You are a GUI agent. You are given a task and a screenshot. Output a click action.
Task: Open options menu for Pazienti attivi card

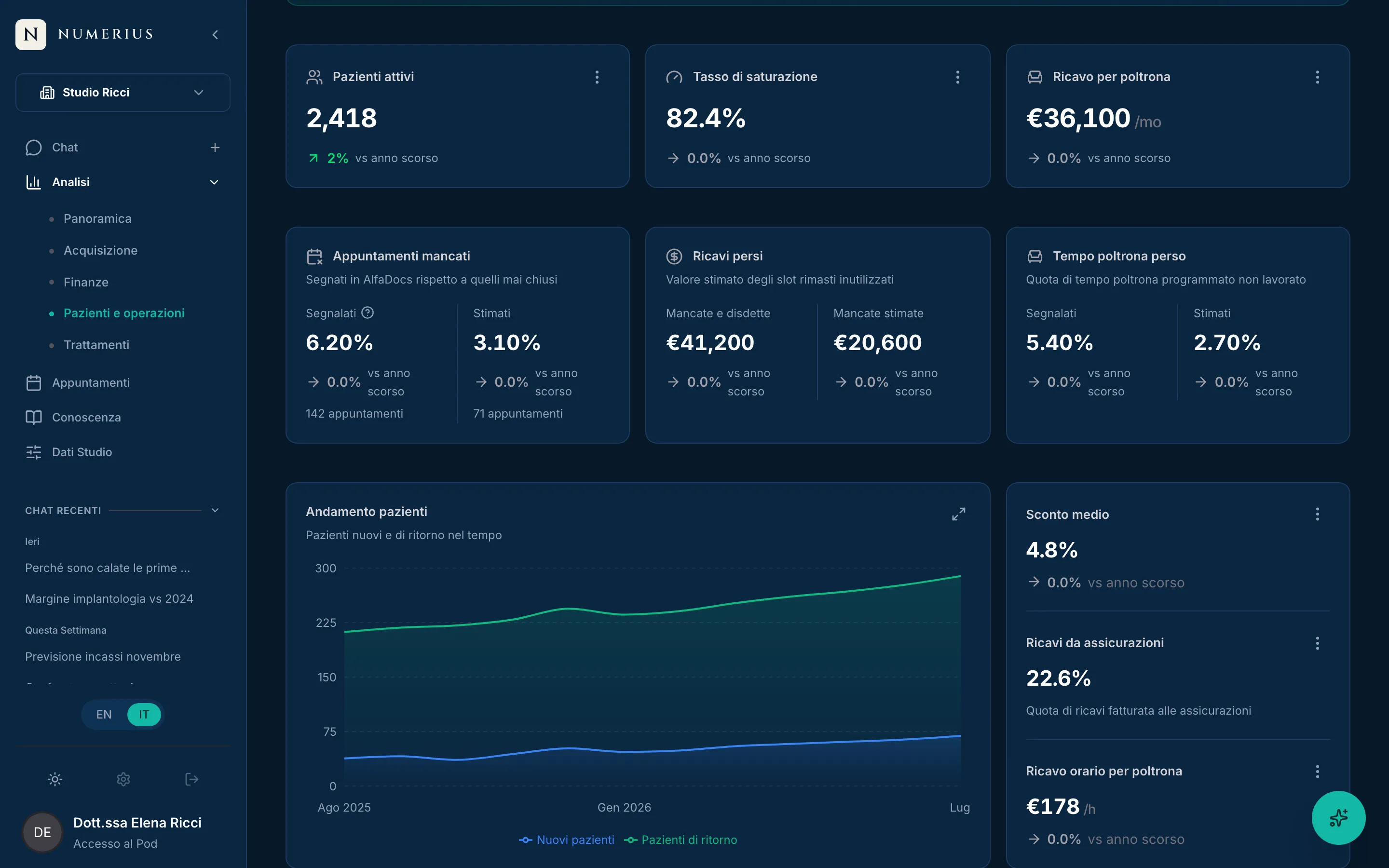[x=597, y=77]
